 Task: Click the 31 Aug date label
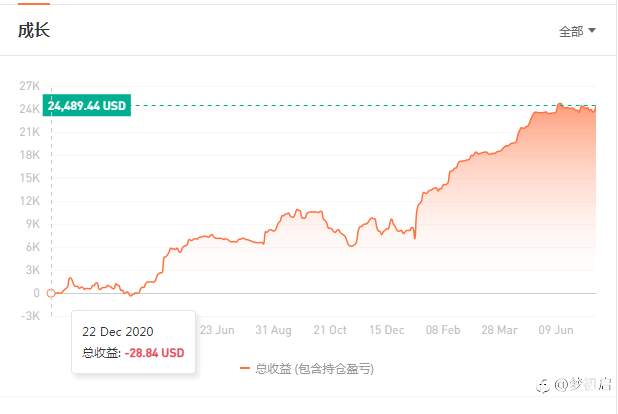[x=274, y=330]
